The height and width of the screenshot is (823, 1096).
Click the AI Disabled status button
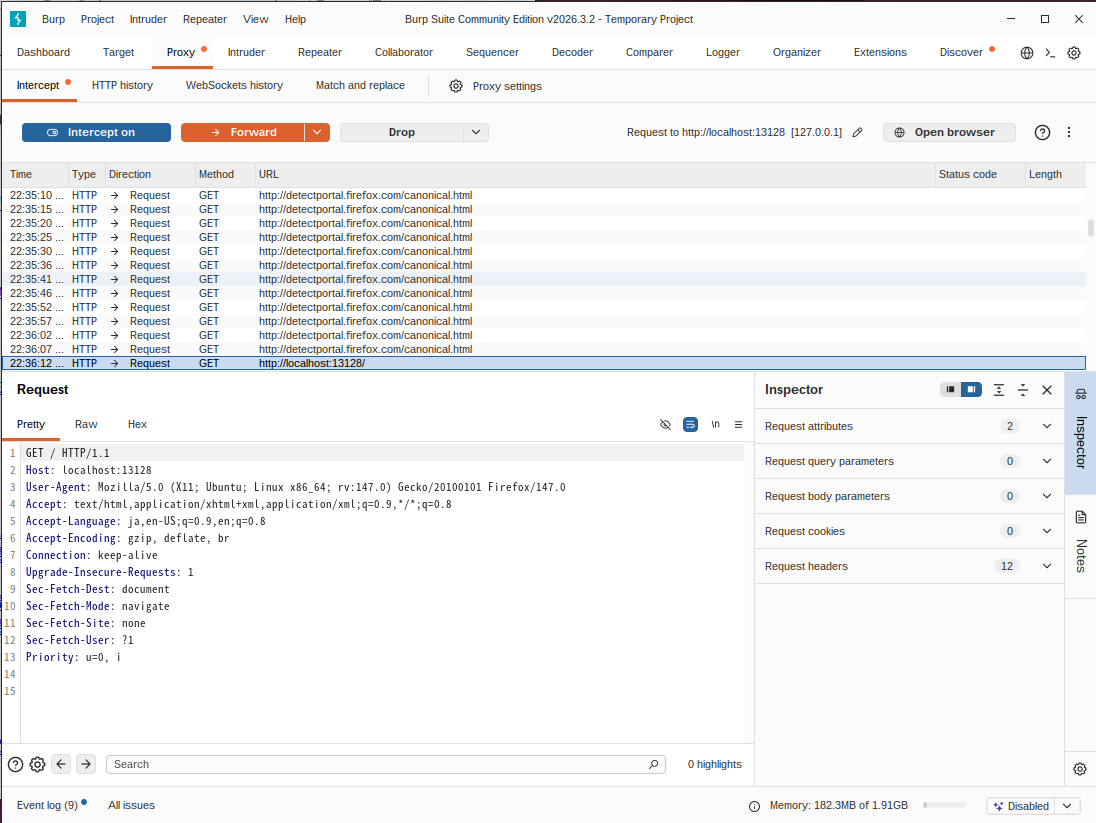pyautogui.click(x=1021, y=806)
